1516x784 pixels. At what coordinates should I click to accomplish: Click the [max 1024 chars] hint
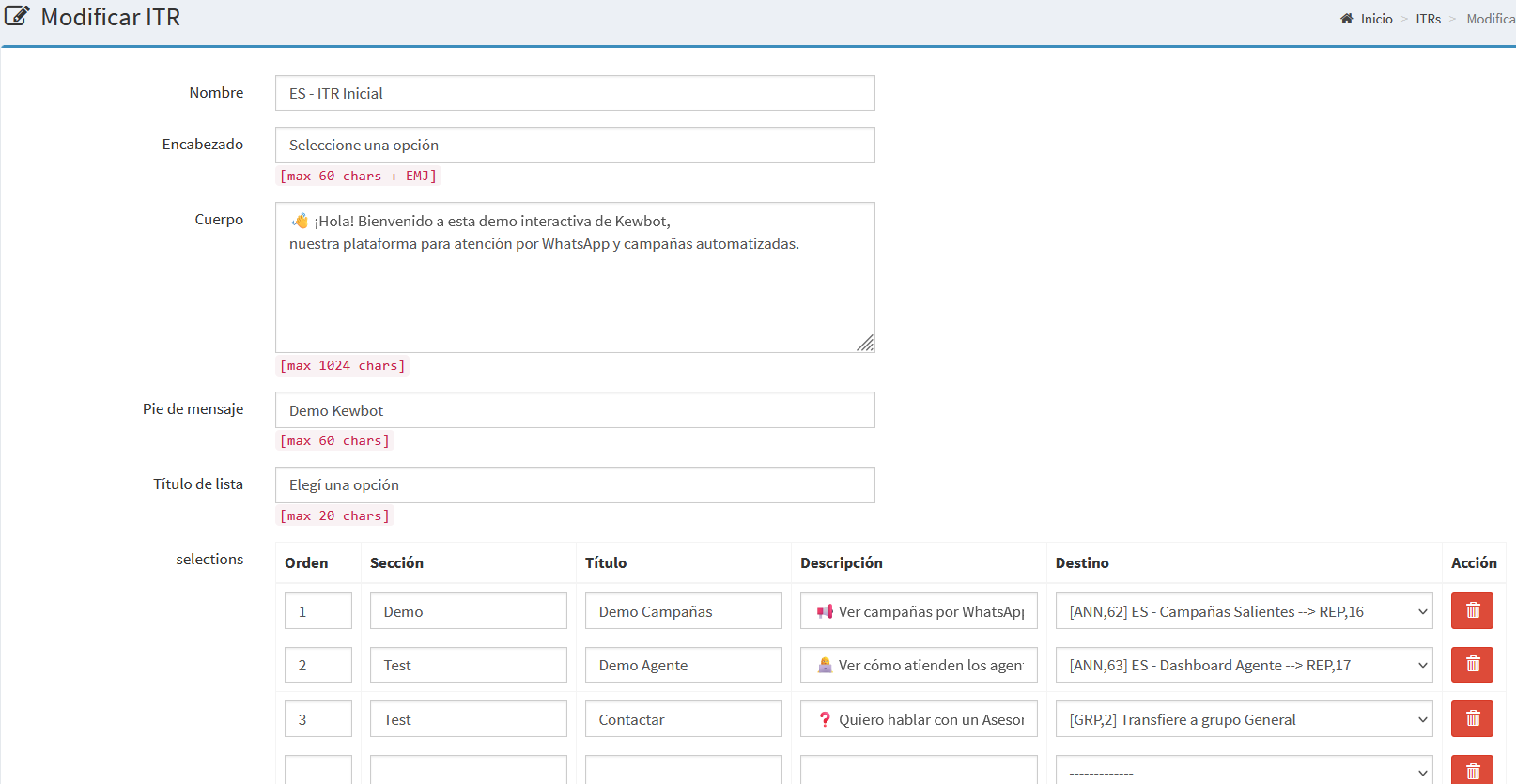[x=343, y=365]
